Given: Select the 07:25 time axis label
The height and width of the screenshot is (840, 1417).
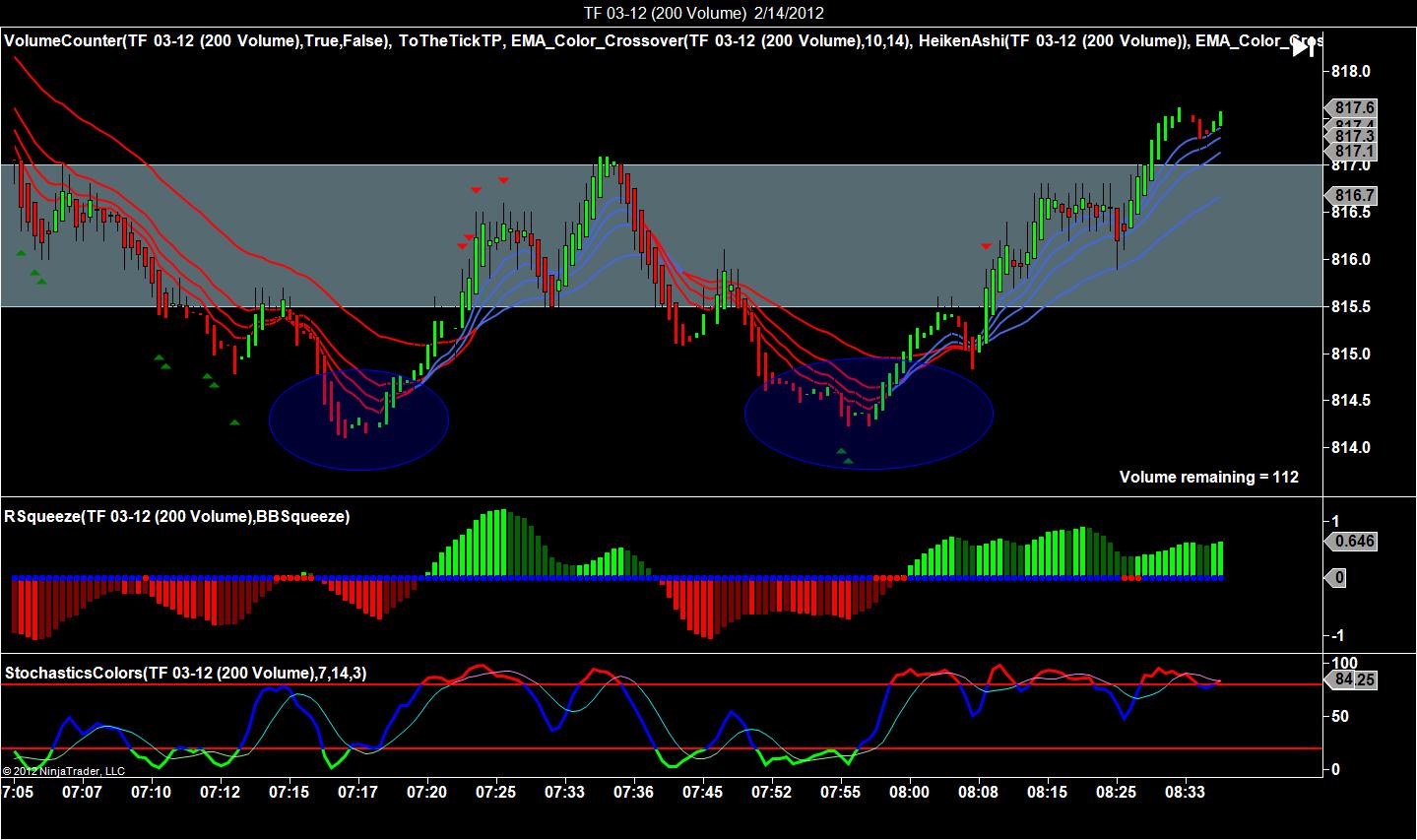Looking at the screenshot, I should (495, 791).
